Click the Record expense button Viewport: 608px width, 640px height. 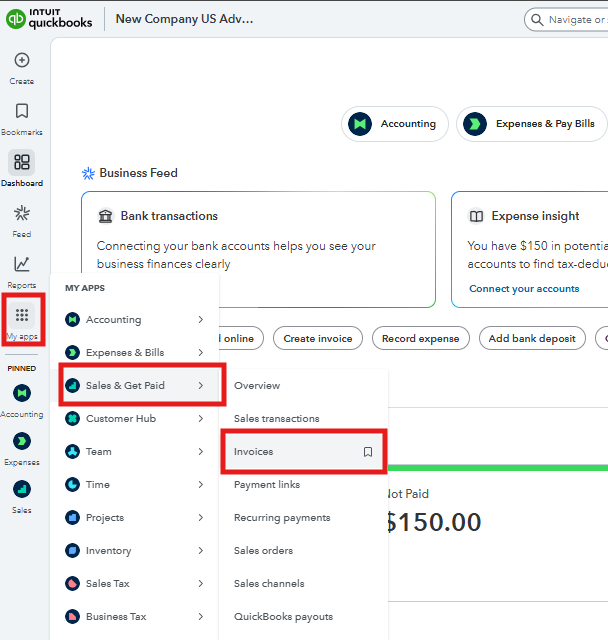pyautogui.click(x=421, y=338)
